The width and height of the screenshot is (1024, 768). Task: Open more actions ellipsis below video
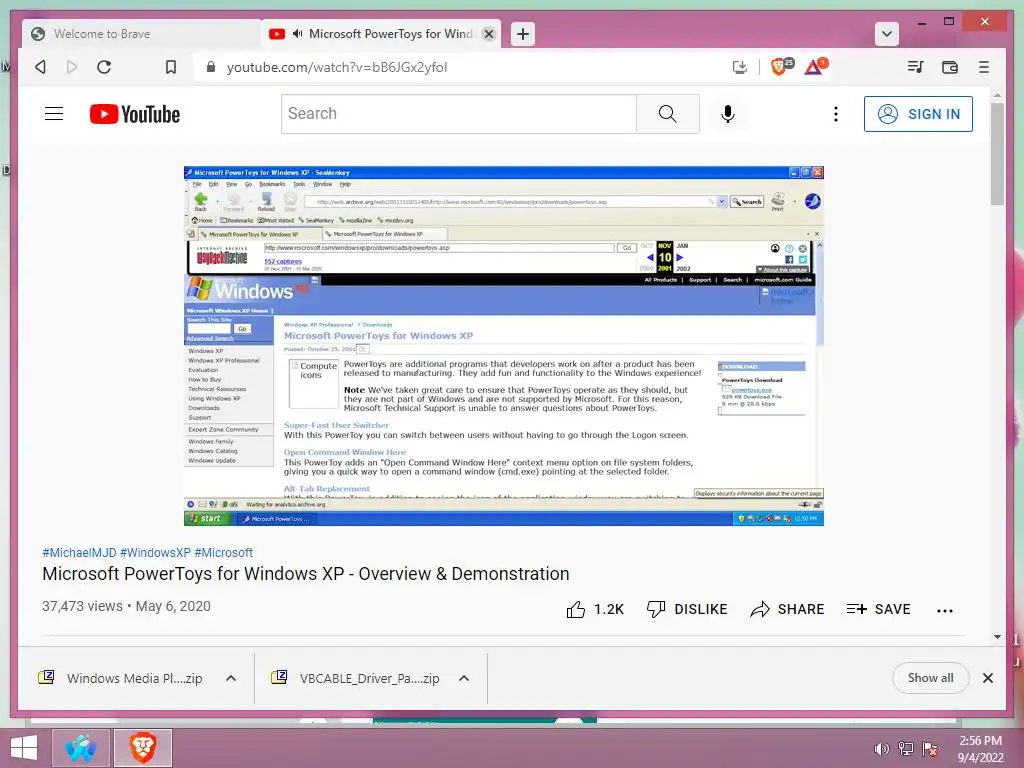coord(944,610)
